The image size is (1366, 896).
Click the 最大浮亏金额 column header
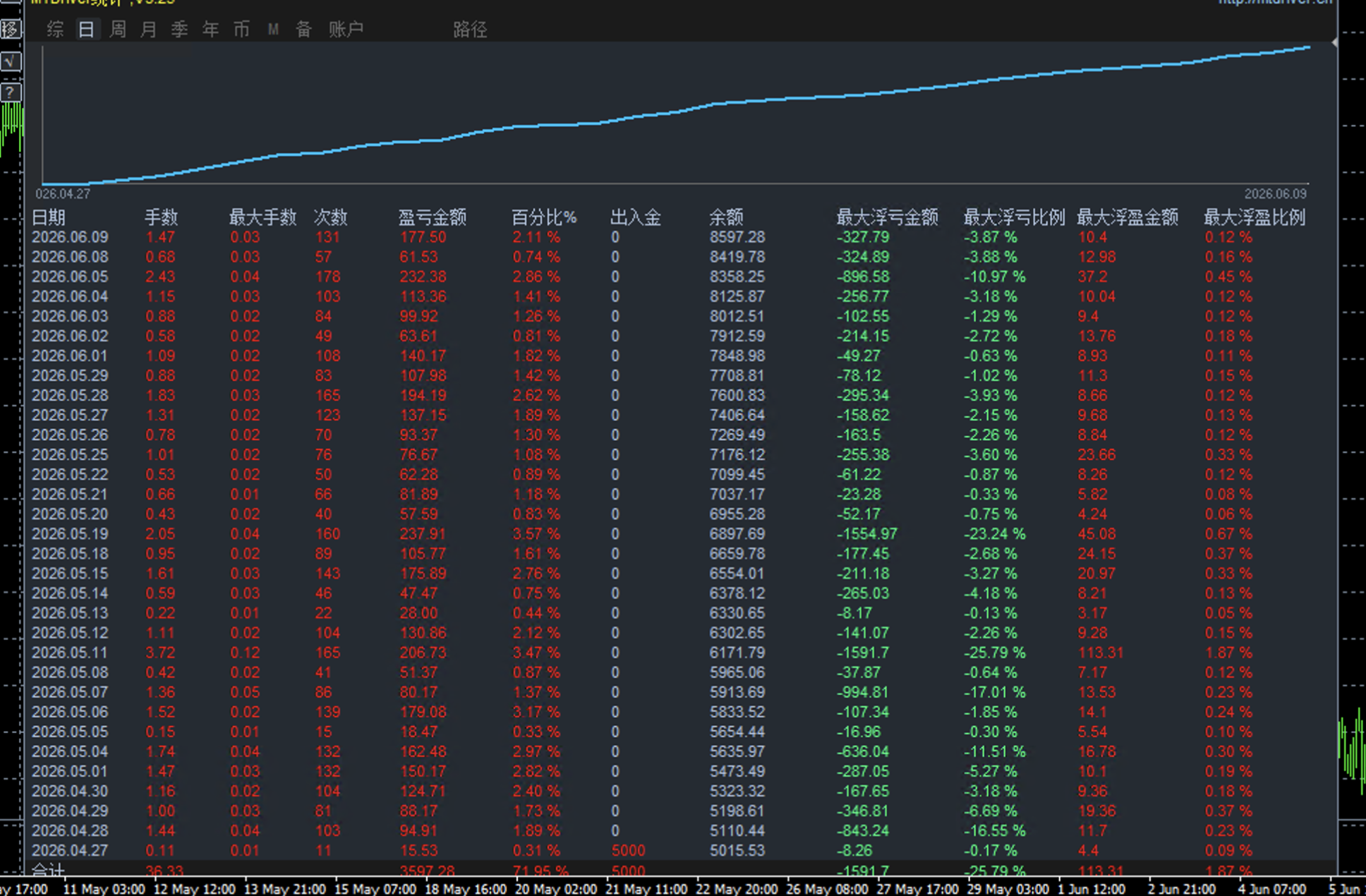(888, 217)
